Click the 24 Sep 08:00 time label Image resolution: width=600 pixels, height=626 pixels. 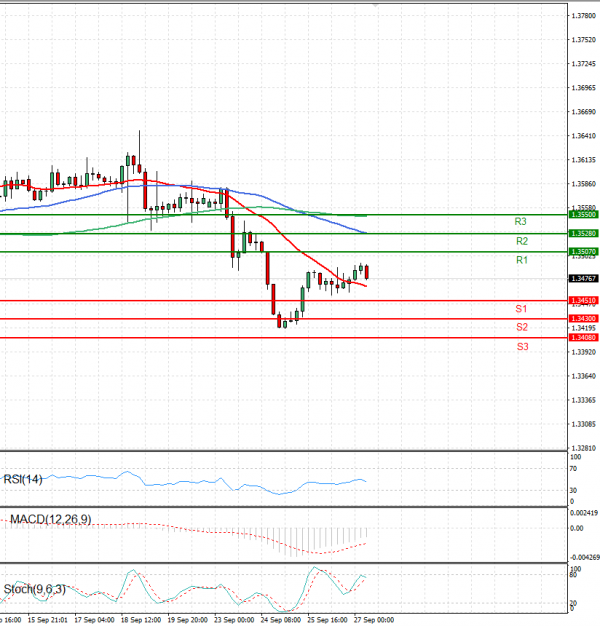pyautogui.click(x=281, y=620)
